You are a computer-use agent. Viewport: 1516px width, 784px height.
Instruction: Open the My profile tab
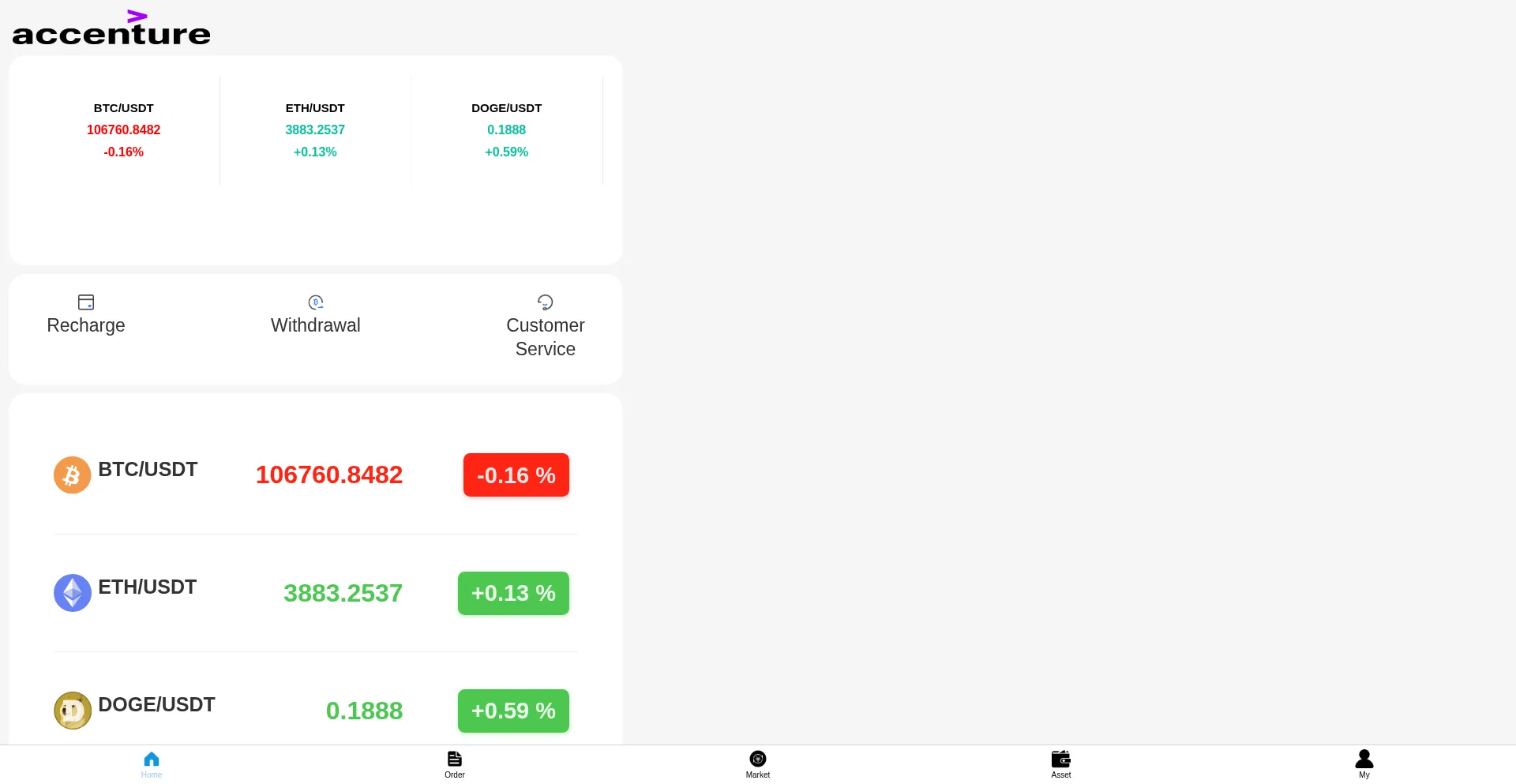(x=1364, y=763)
